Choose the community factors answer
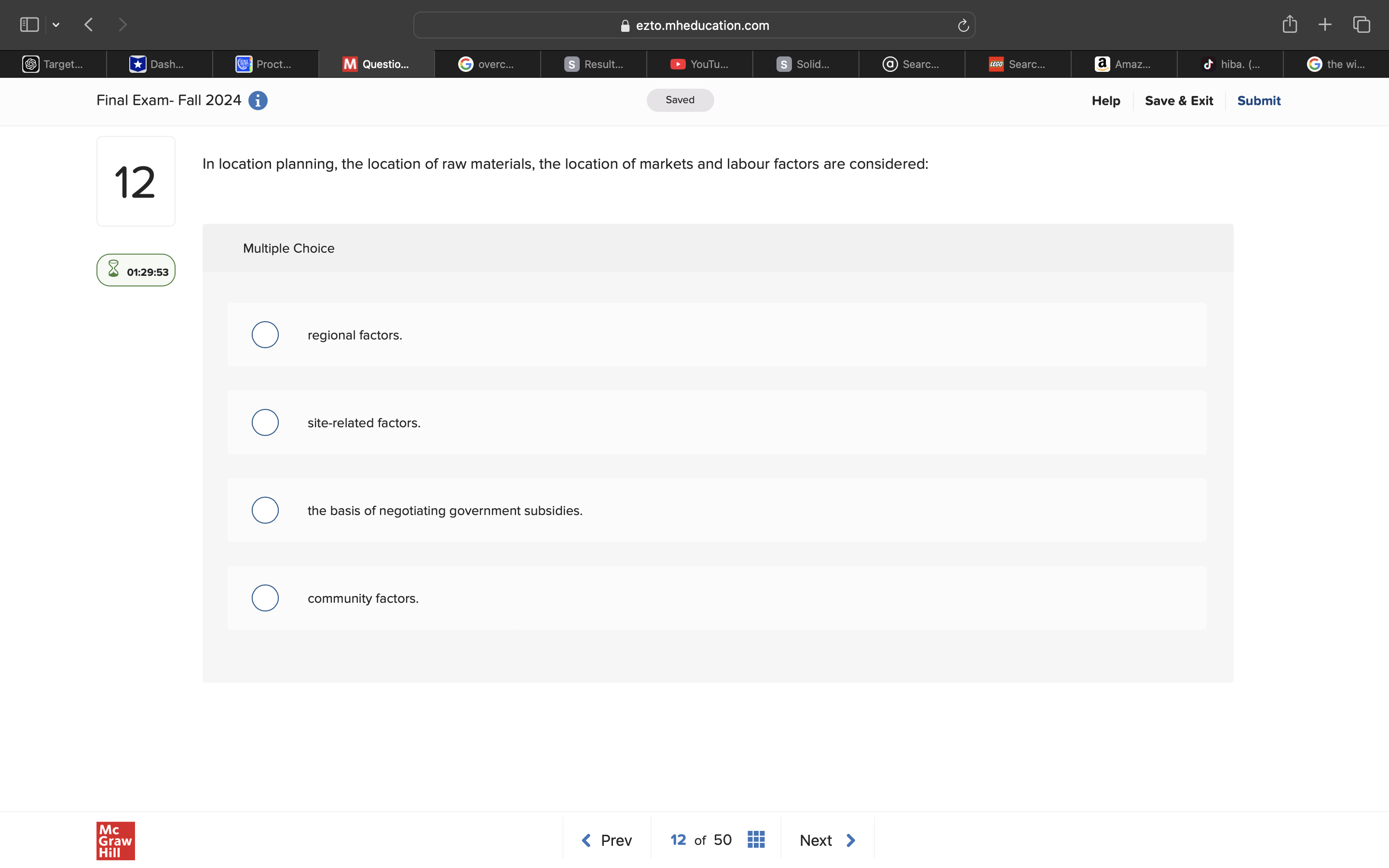The image size is (1389, 868). (x=265, y=597)
